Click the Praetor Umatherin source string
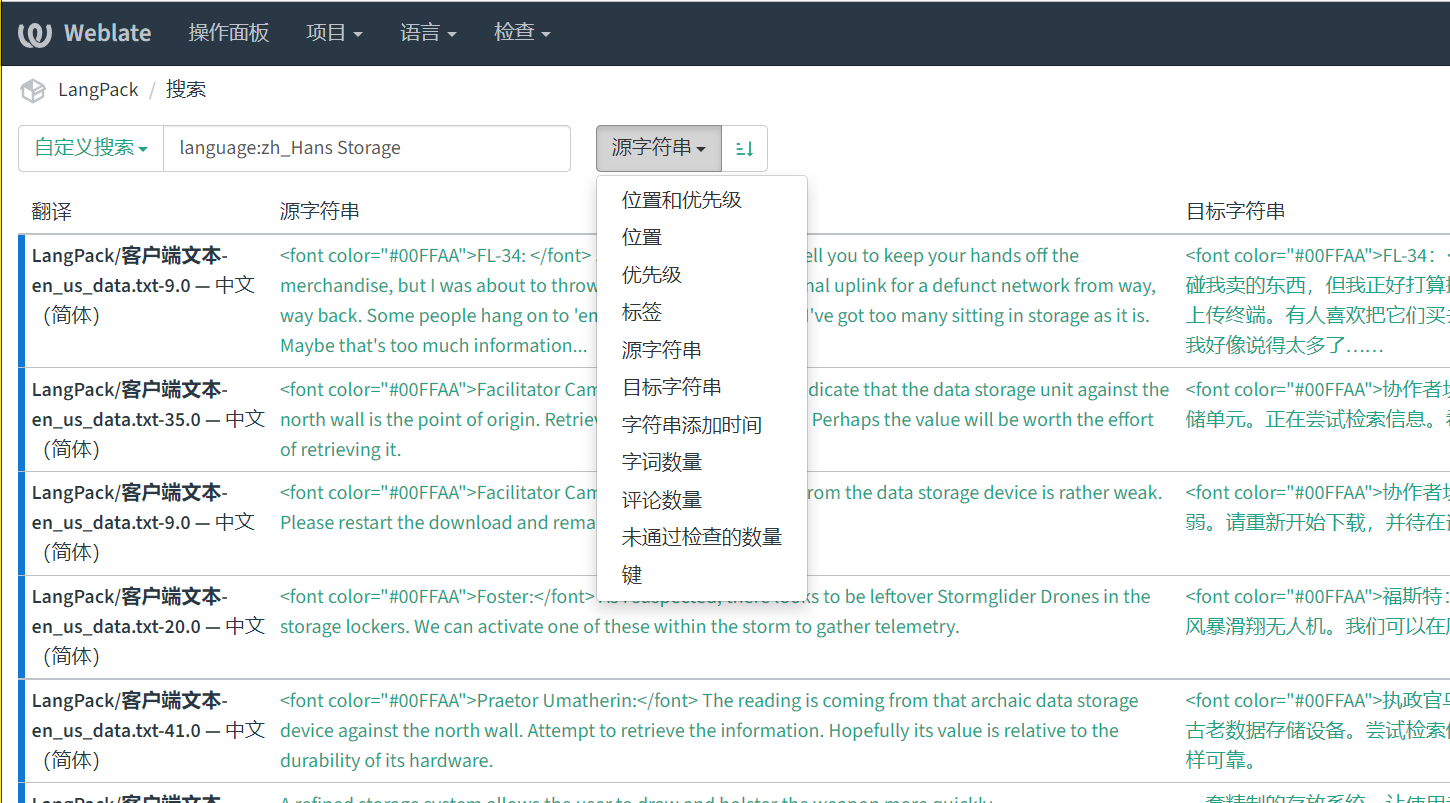 pos(709,730)
